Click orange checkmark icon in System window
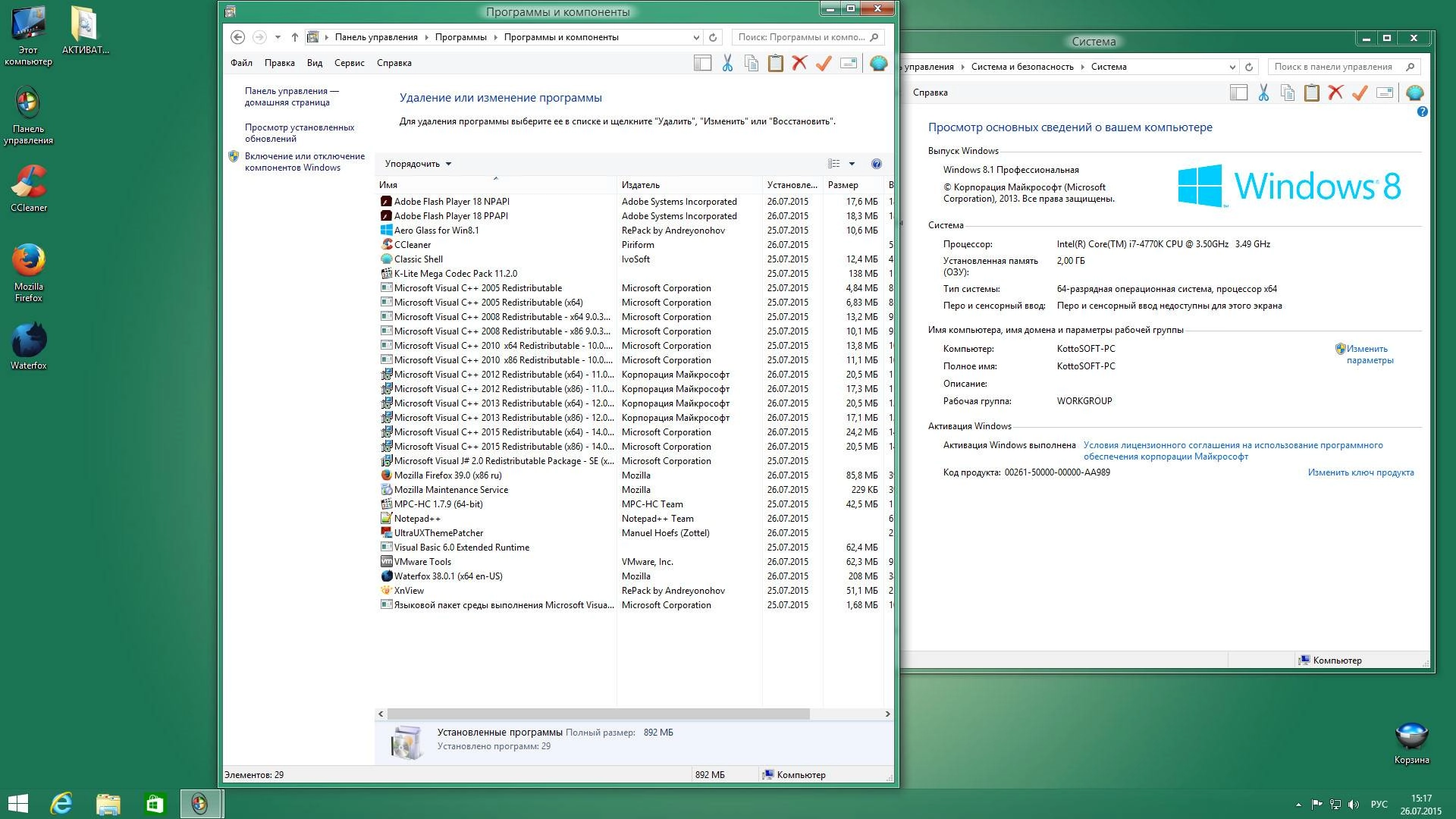Screen dimensions: 1456x819 tap(1360, 93)
